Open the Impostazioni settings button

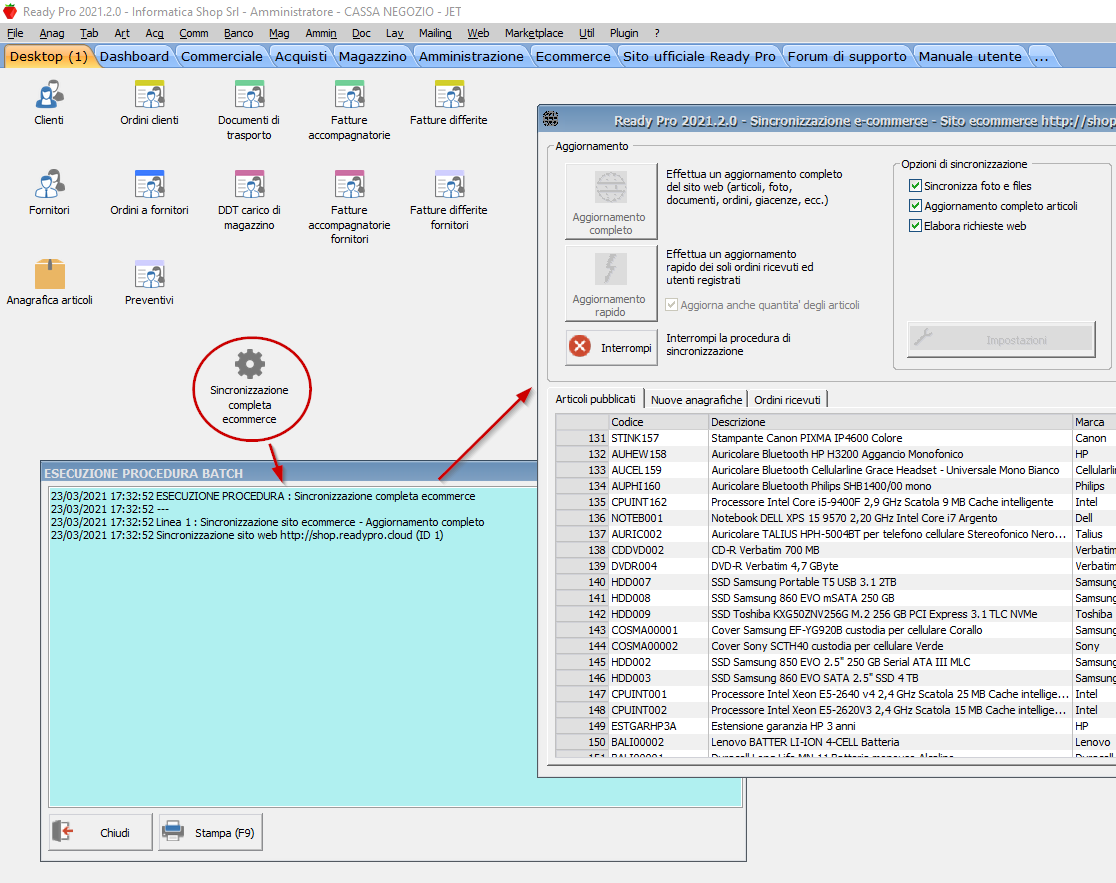[x=1001, y=339]
